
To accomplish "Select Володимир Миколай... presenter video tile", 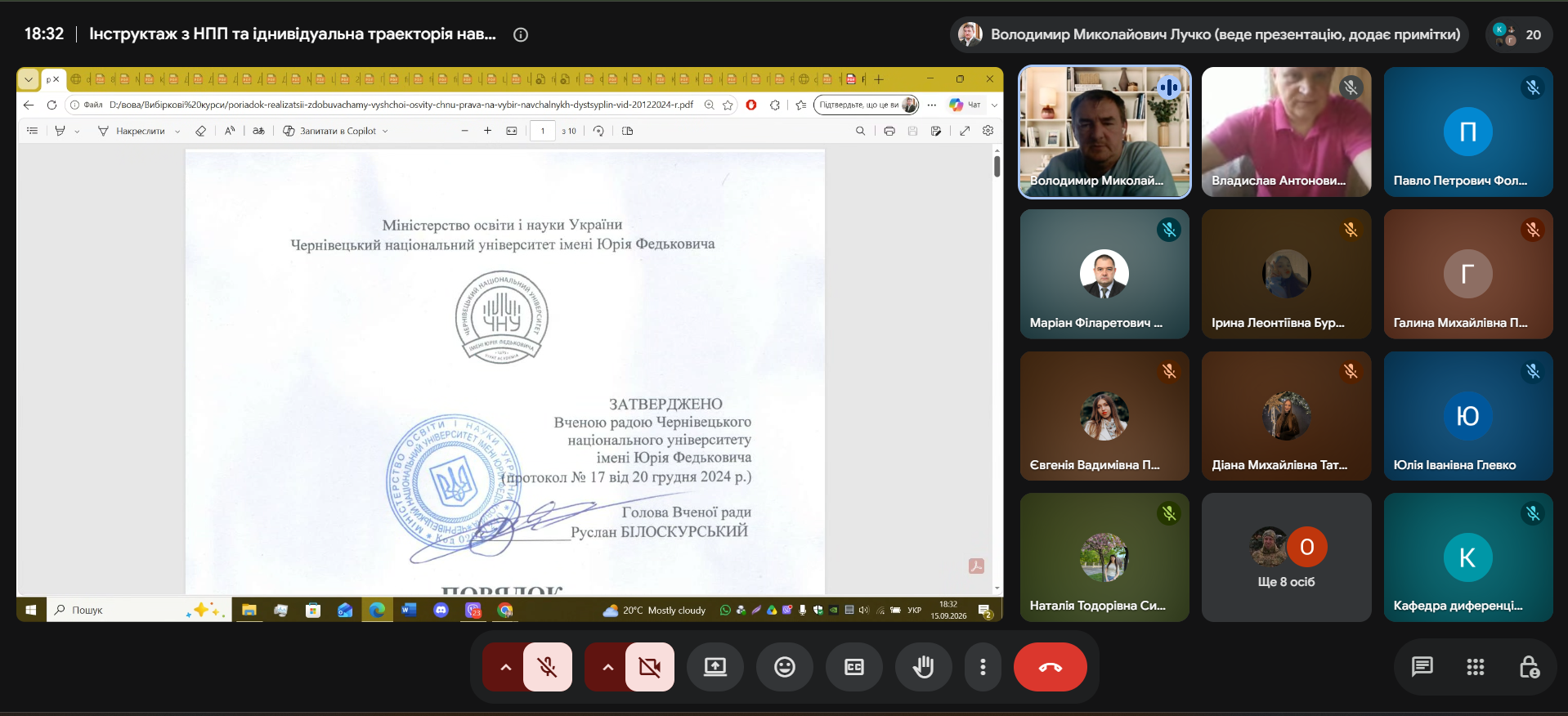I will (1104, 132).
